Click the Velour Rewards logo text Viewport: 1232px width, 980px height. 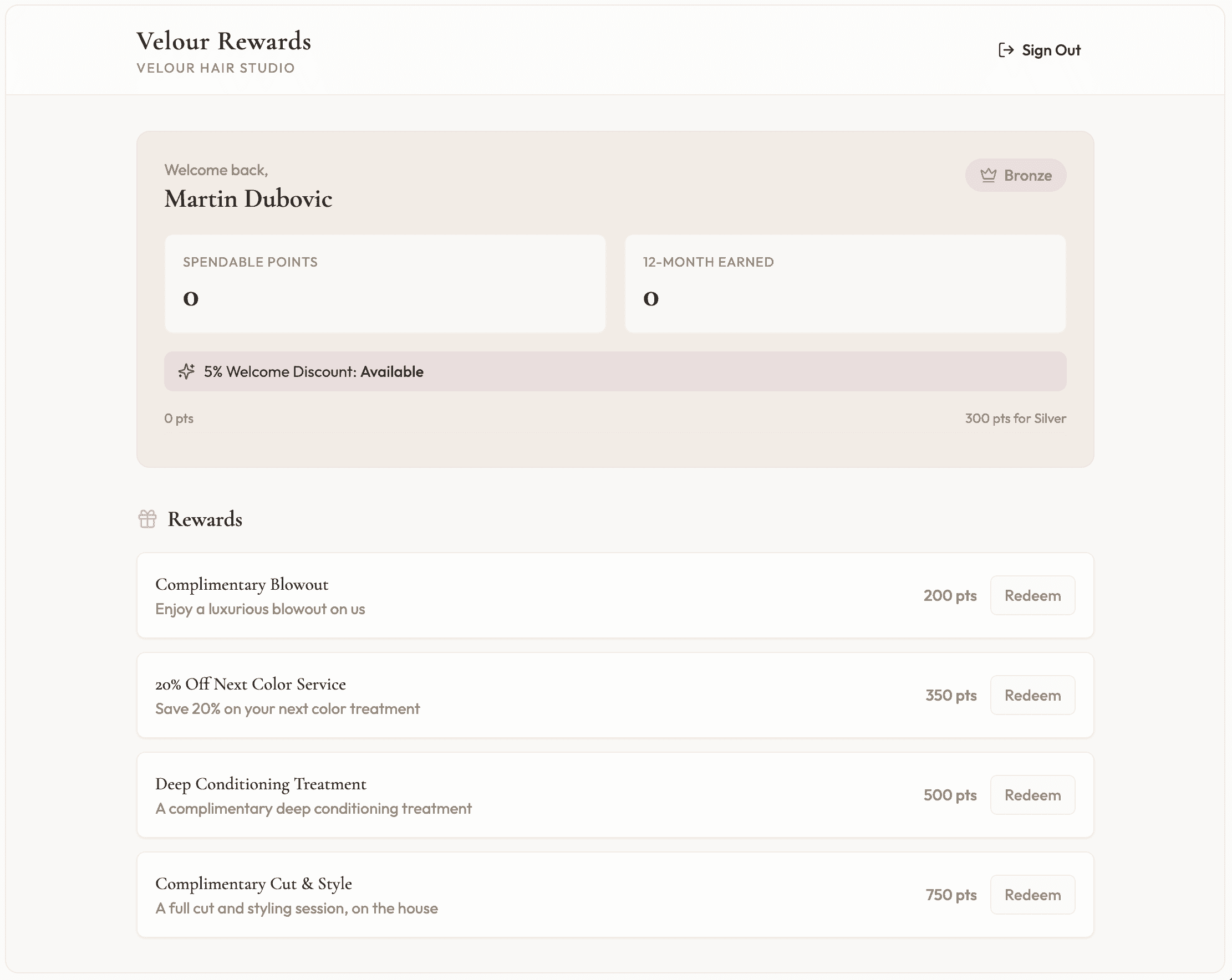(223, 40)
